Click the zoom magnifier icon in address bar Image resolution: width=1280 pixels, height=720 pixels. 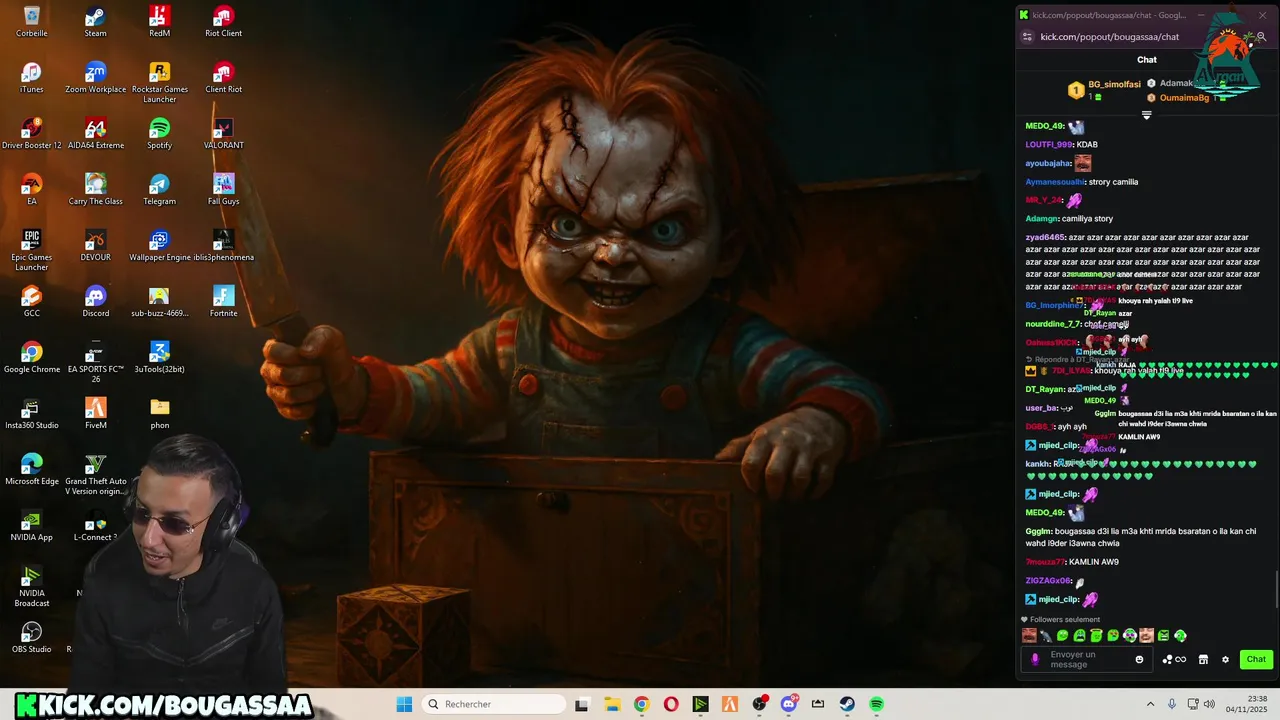1261,37
